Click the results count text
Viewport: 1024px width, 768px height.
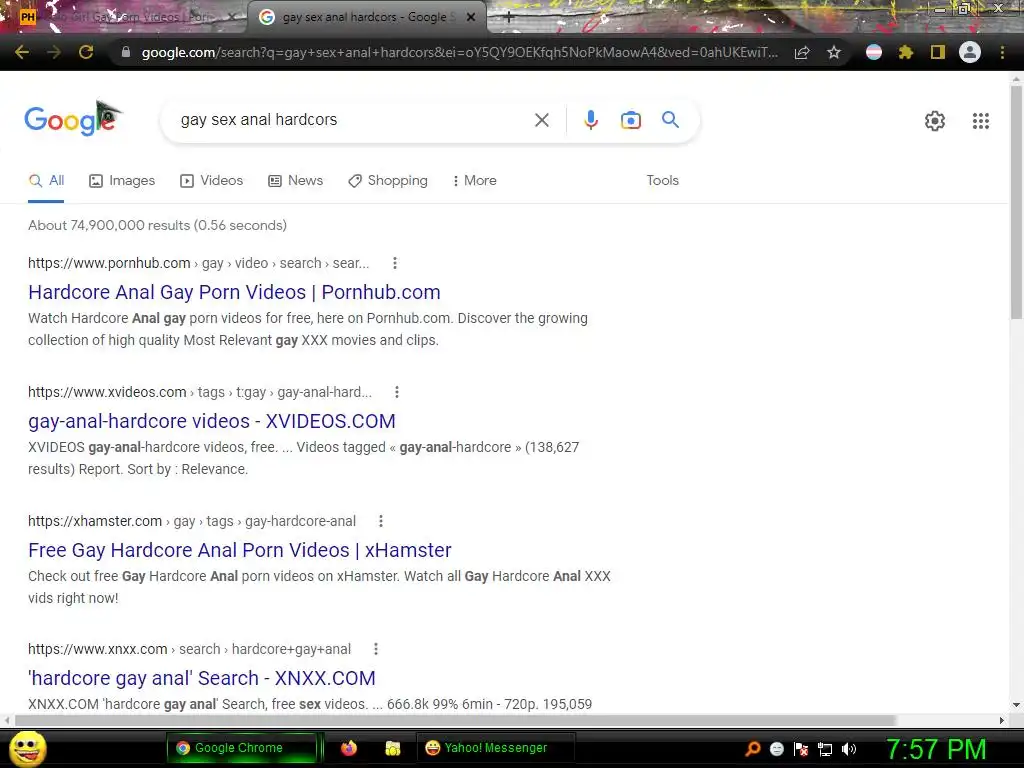[157, 225]
